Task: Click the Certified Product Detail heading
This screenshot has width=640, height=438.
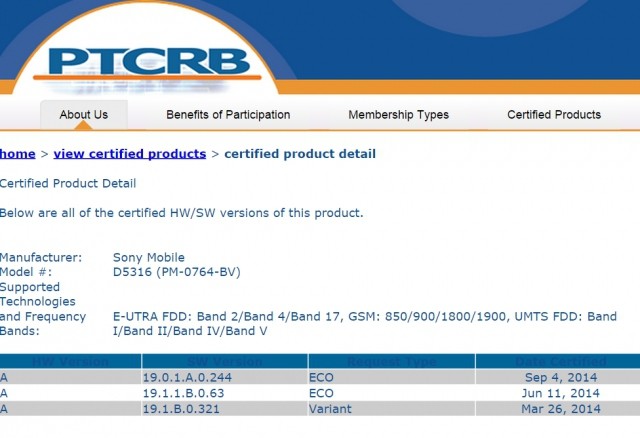Action: (x=68, y=183)
